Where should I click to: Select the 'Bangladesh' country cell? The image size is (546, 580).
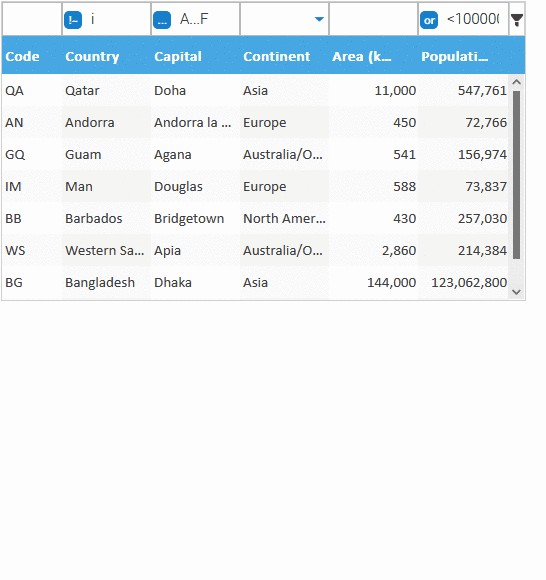click(106, 283)
